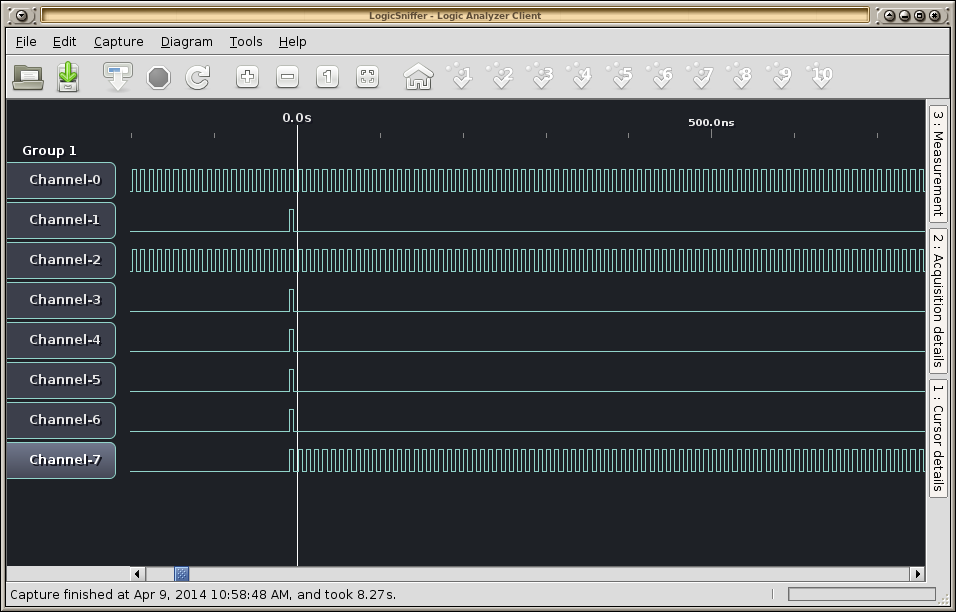
Task: Repeat the capture with the circular arrow icon
Action: [198, 77]
